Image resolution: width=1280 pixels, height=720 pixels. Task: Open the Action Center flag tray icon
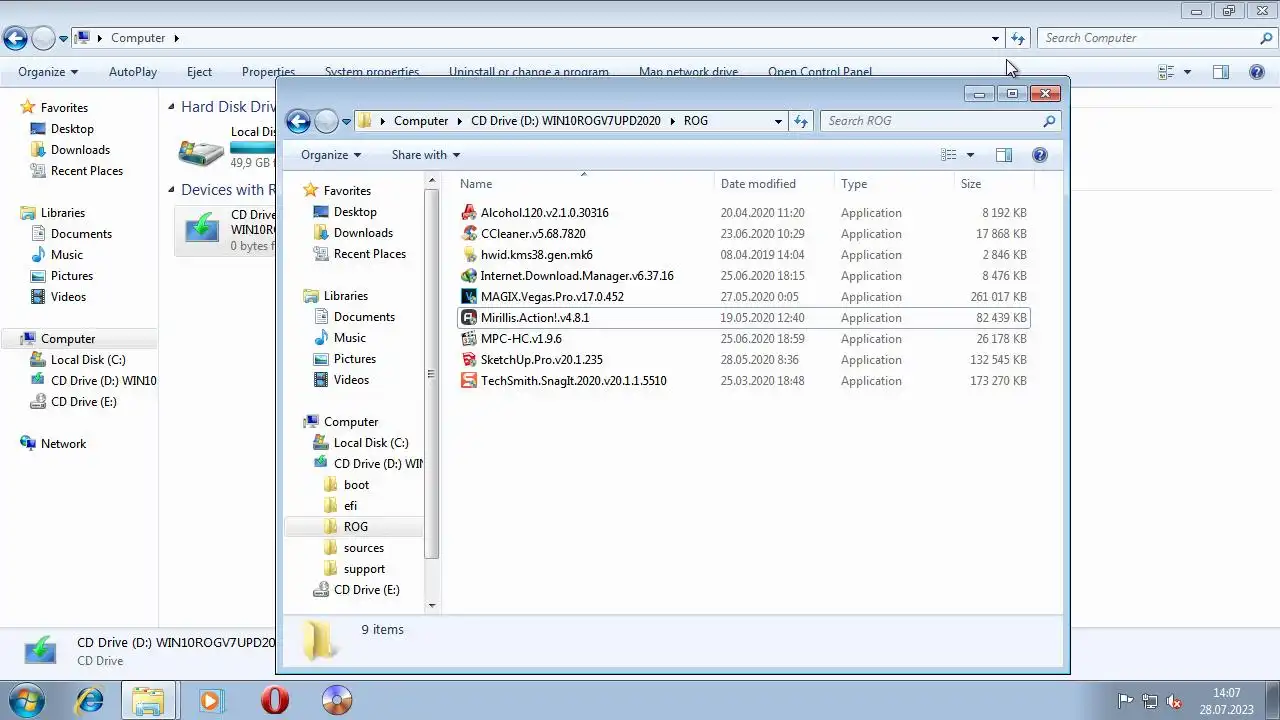pos(1125,701)
